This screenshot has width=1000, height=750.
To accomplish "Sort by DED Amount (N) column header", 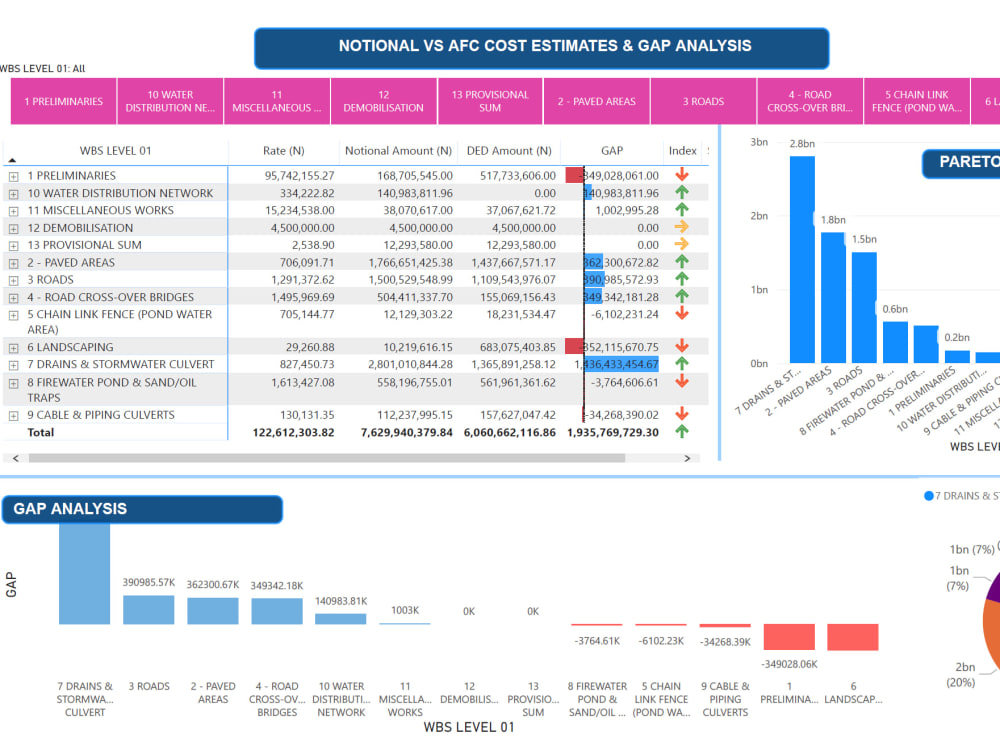I will (x=509, y=151).
